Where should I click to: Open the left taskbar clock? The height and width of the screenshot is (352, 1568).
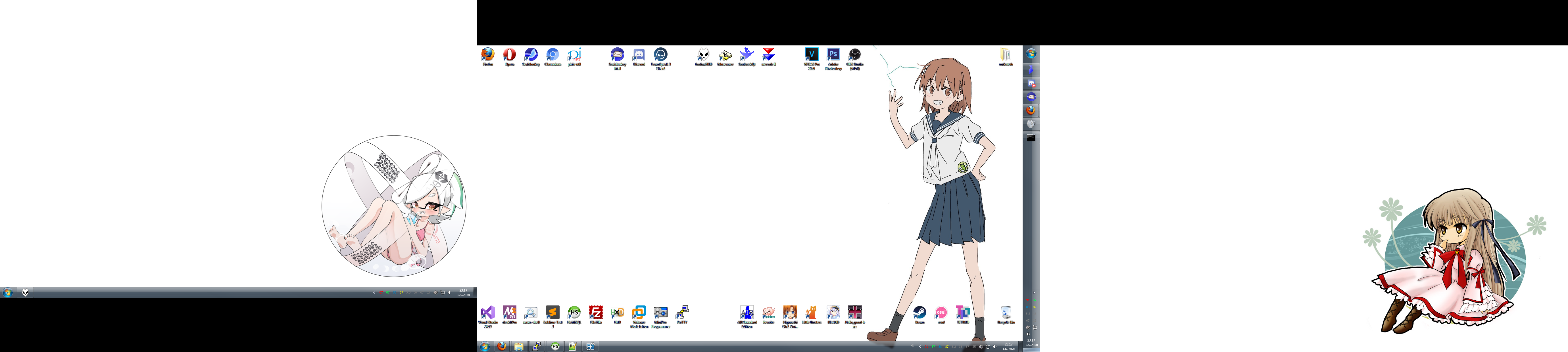pos(463,292)
